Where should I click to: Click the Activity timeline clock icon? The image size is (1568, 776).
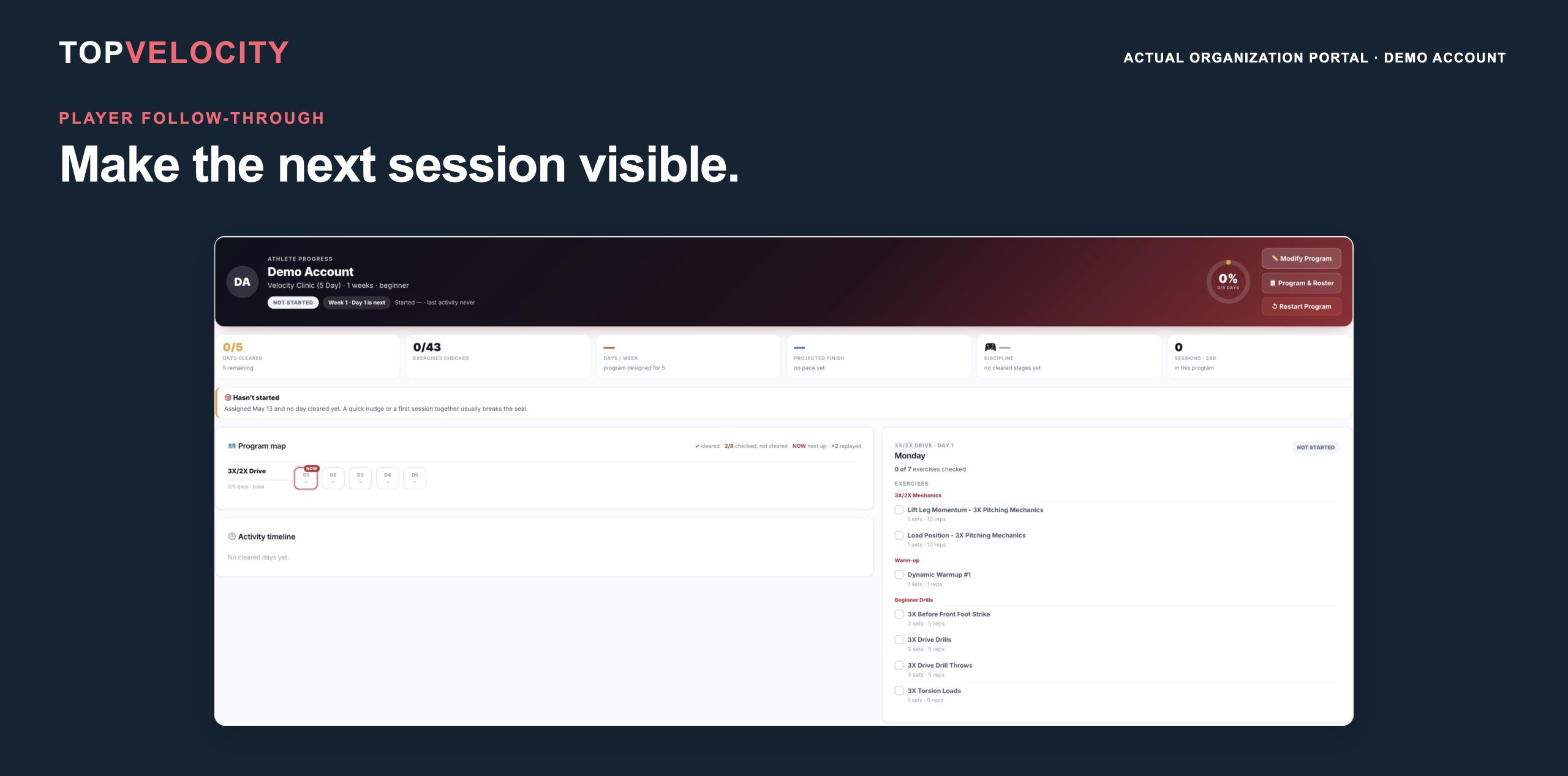click(x=232, y=537)
